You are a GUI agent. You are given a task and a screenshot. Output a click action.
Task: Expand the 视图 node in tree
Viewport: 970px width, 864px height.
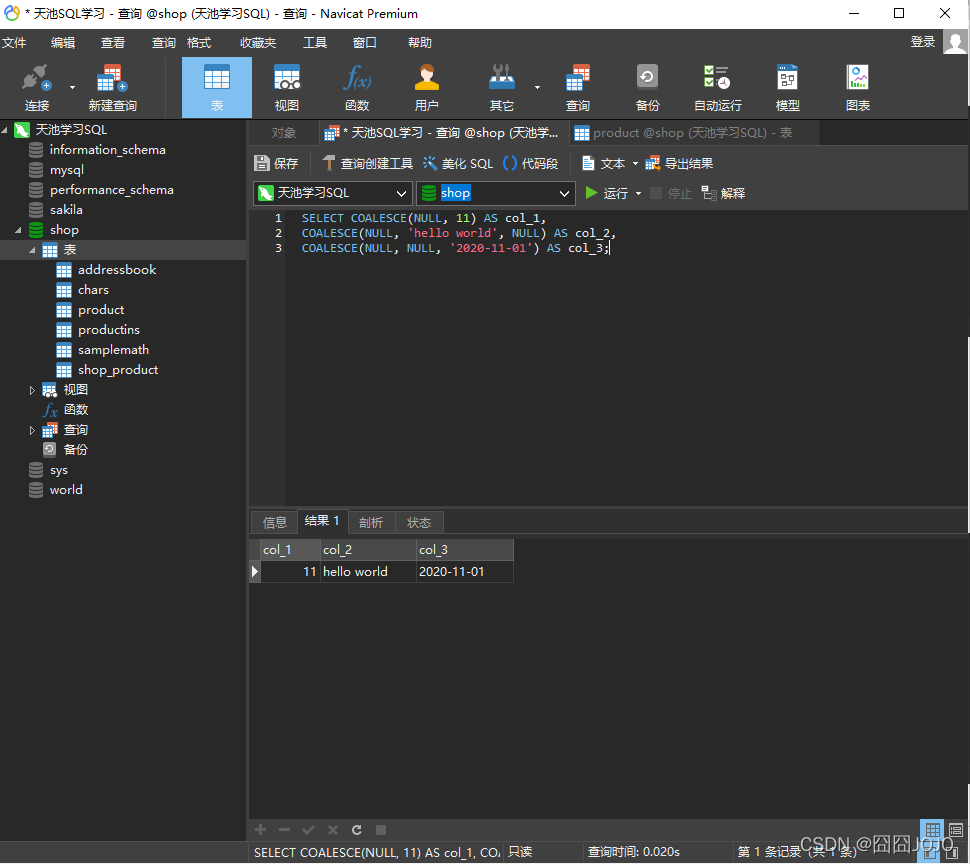point(32,390)
